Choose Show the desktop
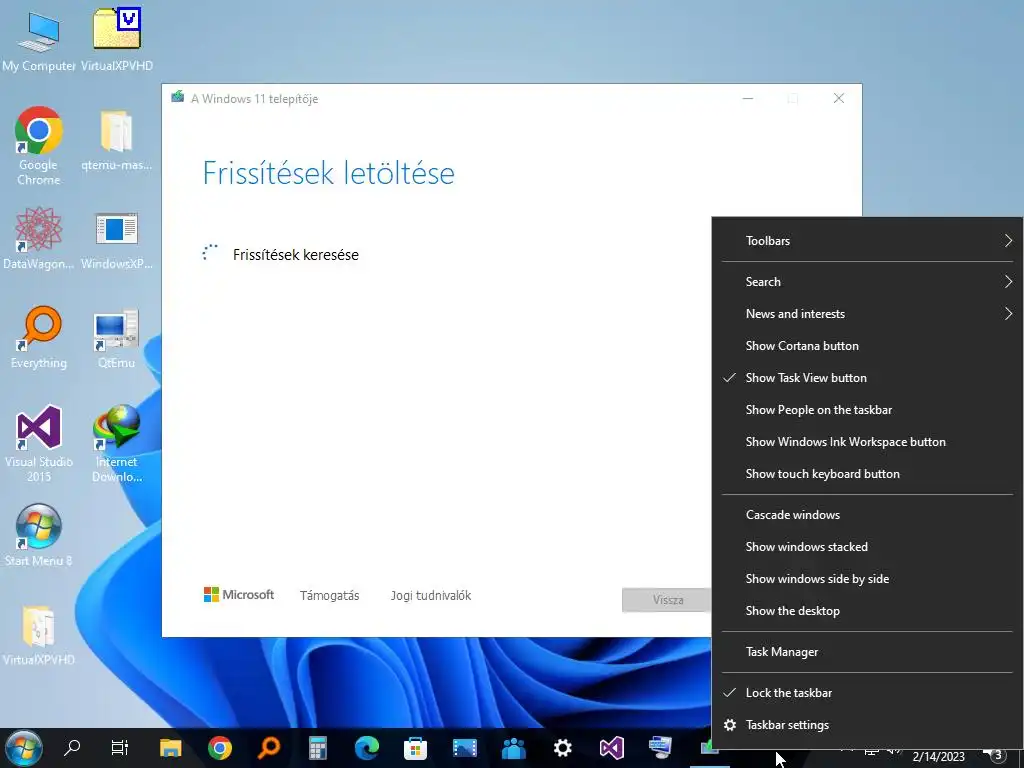This screenshot has width=1024, height=768. click(867, 611)
